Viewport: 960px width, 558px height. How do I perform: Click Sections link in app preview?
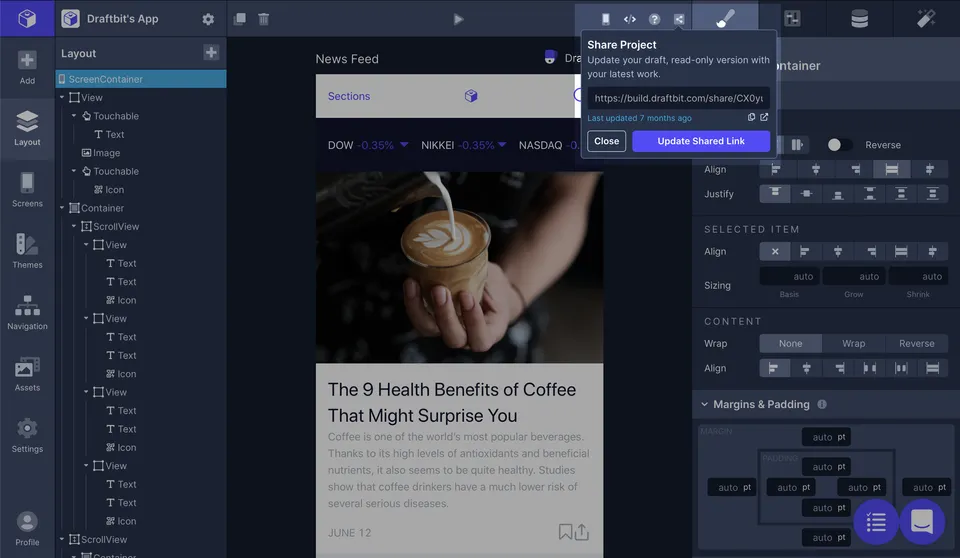[348, 96]
